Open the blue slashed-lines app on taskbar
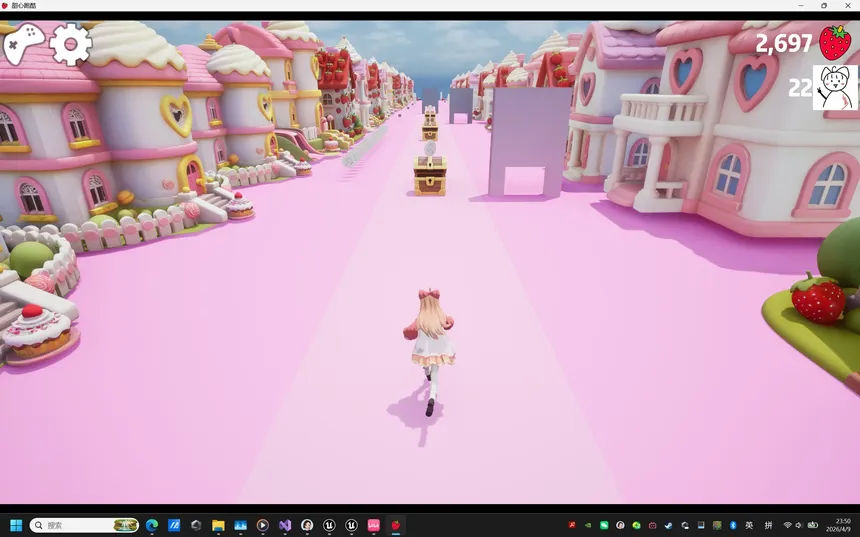 [174, 525]
